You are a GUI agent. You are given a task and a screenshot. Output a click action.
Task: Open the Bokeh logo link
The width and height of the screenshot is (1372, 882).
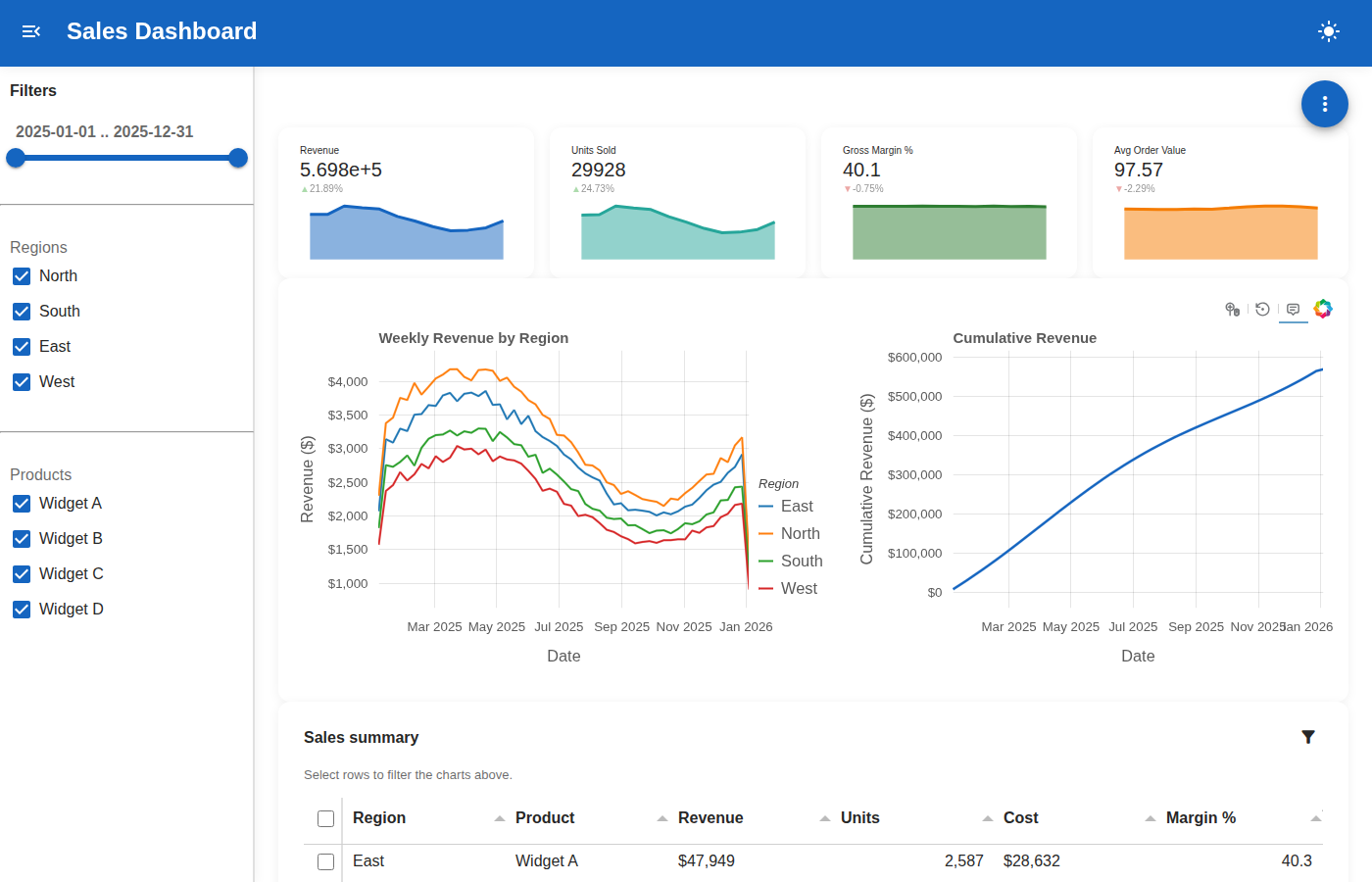(x=1323, y=309)
